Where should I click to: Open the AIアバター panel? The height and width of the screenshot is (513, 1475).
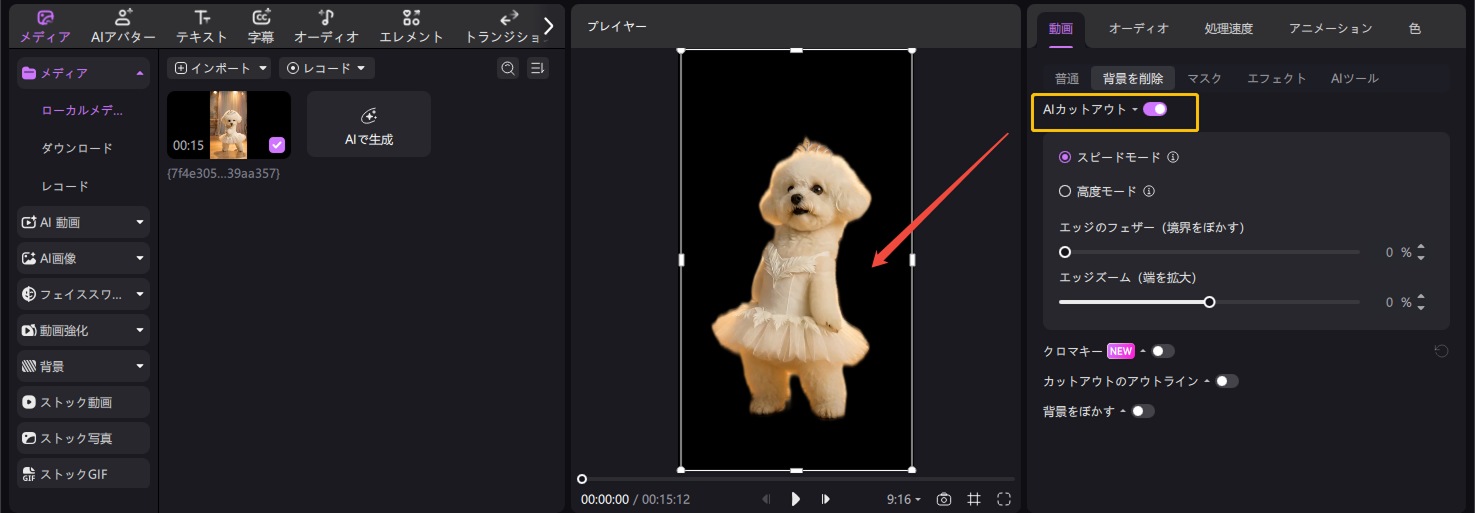point(123,27)
